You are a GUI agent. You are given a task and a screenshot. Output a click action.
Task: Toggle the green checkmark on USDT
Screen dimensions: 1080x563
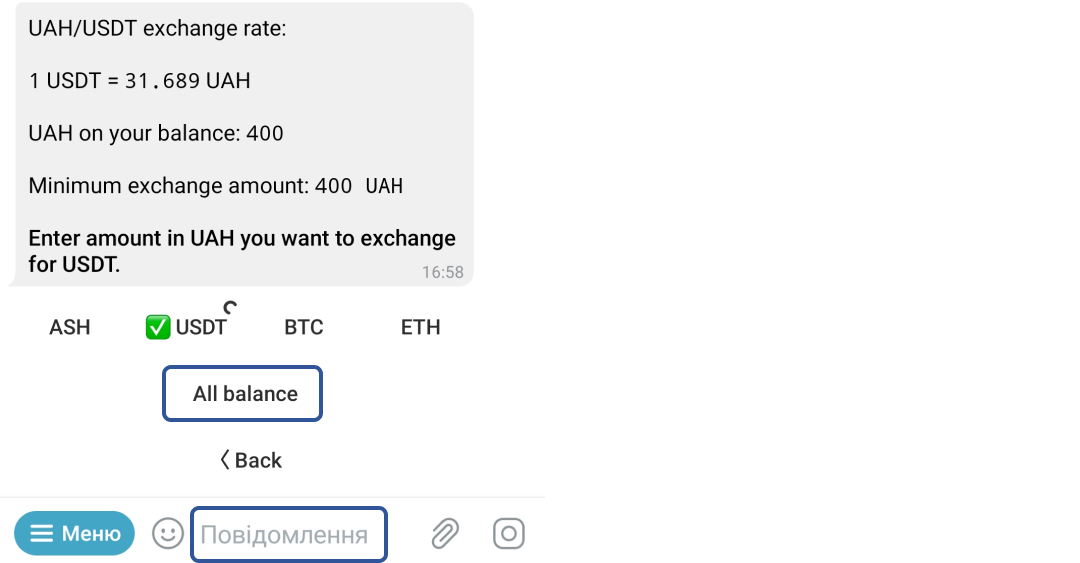pyautogui.click(x=158, y=327)
